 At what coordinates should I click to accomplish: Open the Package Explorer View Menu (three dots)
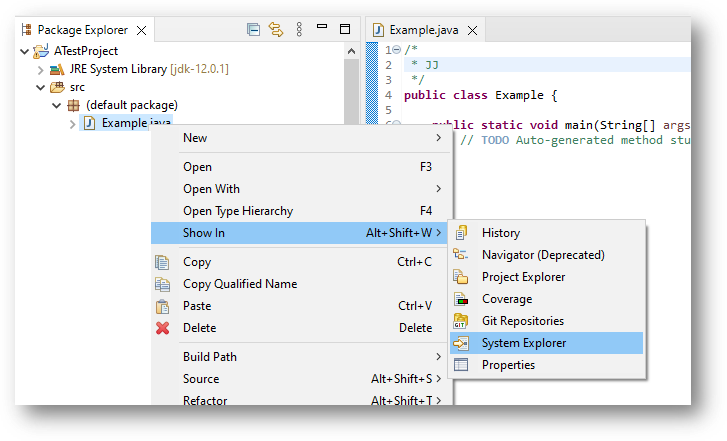click(299, 30)
